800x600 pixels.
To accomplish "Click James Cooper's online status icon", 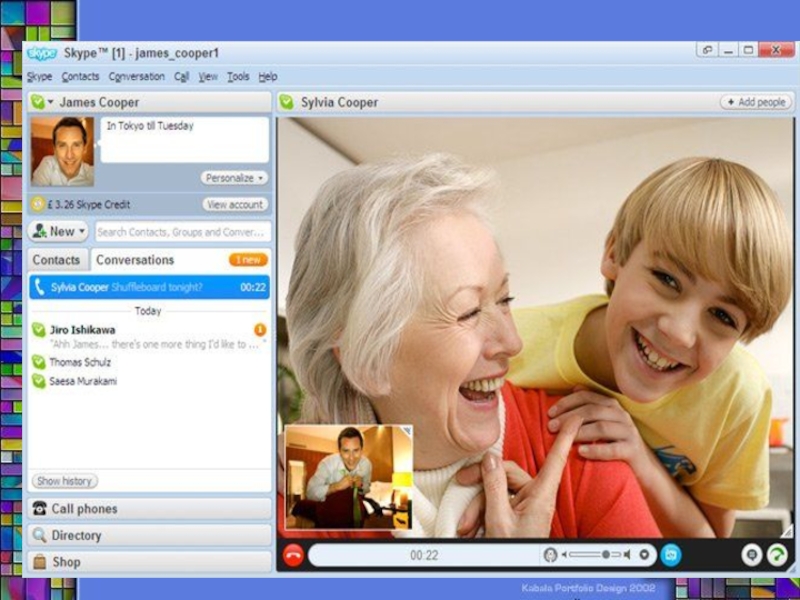I will [38, 102].
